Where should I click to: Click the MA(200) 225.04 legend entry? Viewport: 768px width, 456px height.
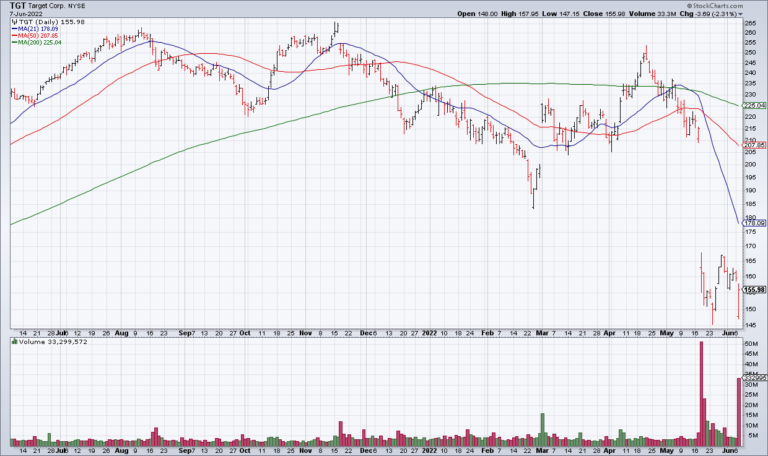tap(40, 43)
